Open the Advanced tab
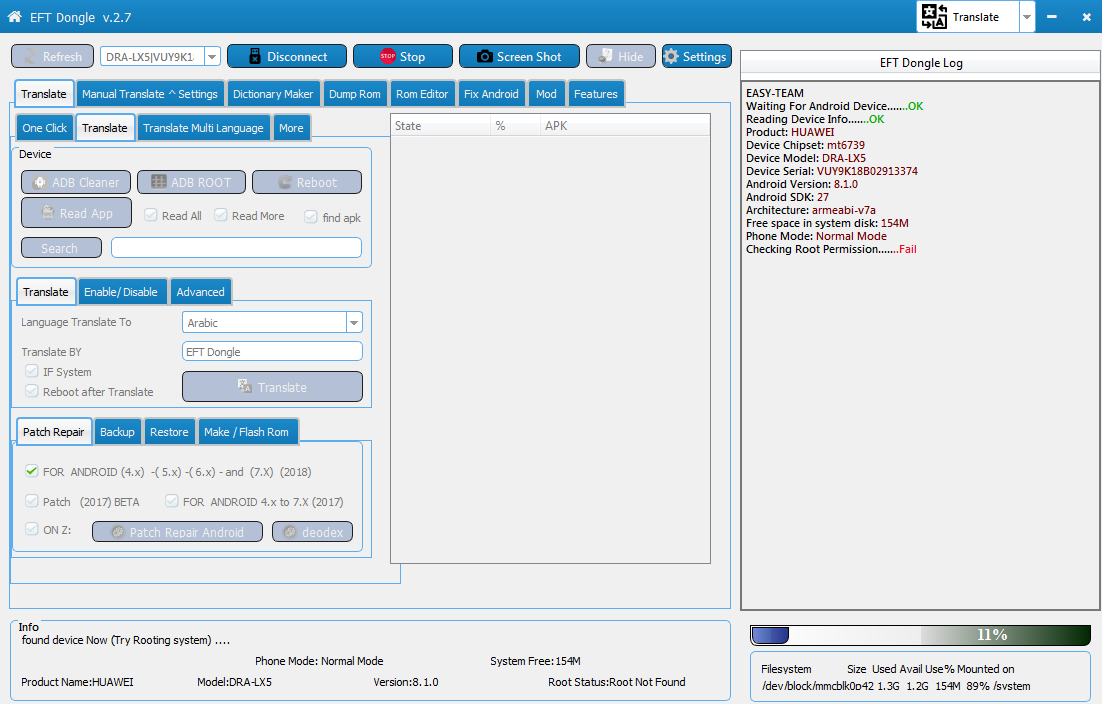The image size is (1102, 704). [200, 292]
